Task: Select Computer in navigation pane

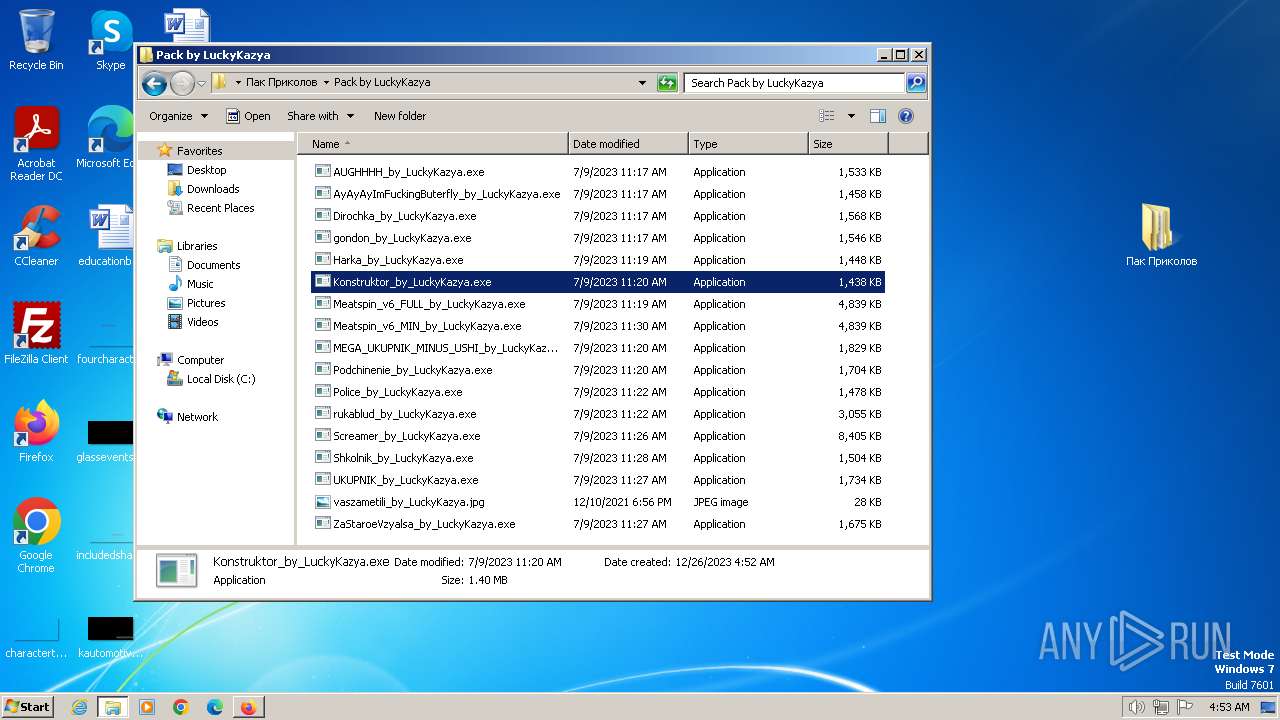Action: (x=200, y=360)
